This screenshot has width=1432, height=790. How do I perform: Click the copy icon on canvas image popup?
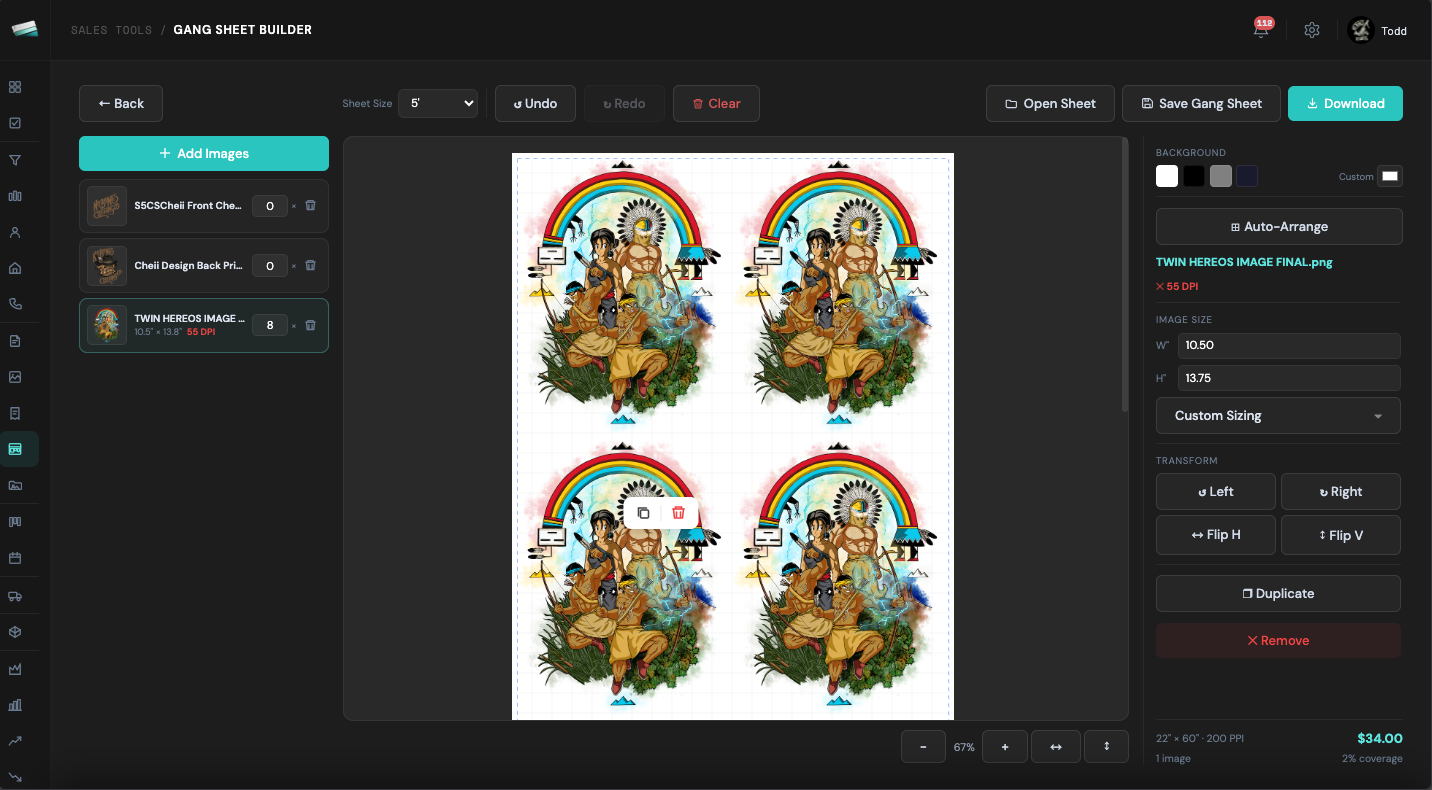(x=643, y=513)
